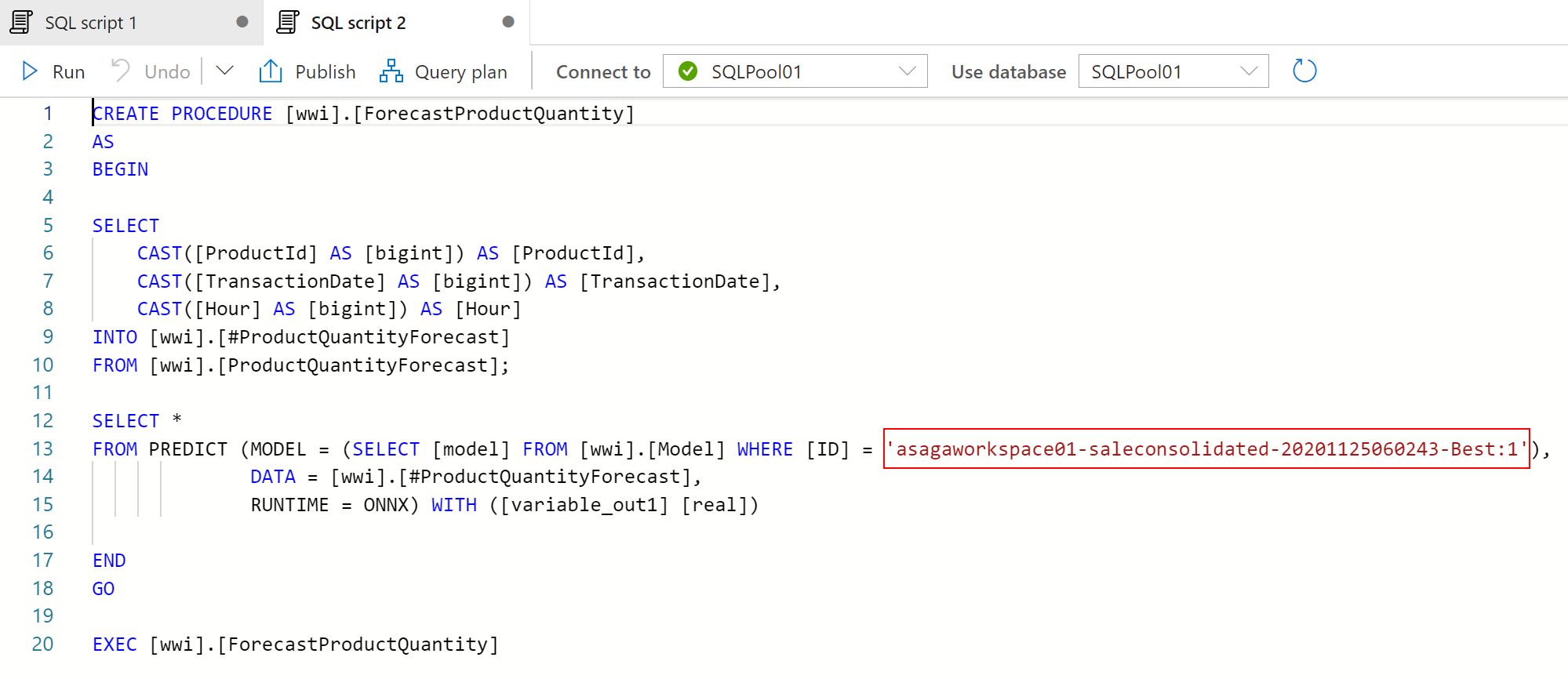Click unsaved dot on SQL script 2
This screenshot has height=679, width=1568.
[x=508, y=22]
